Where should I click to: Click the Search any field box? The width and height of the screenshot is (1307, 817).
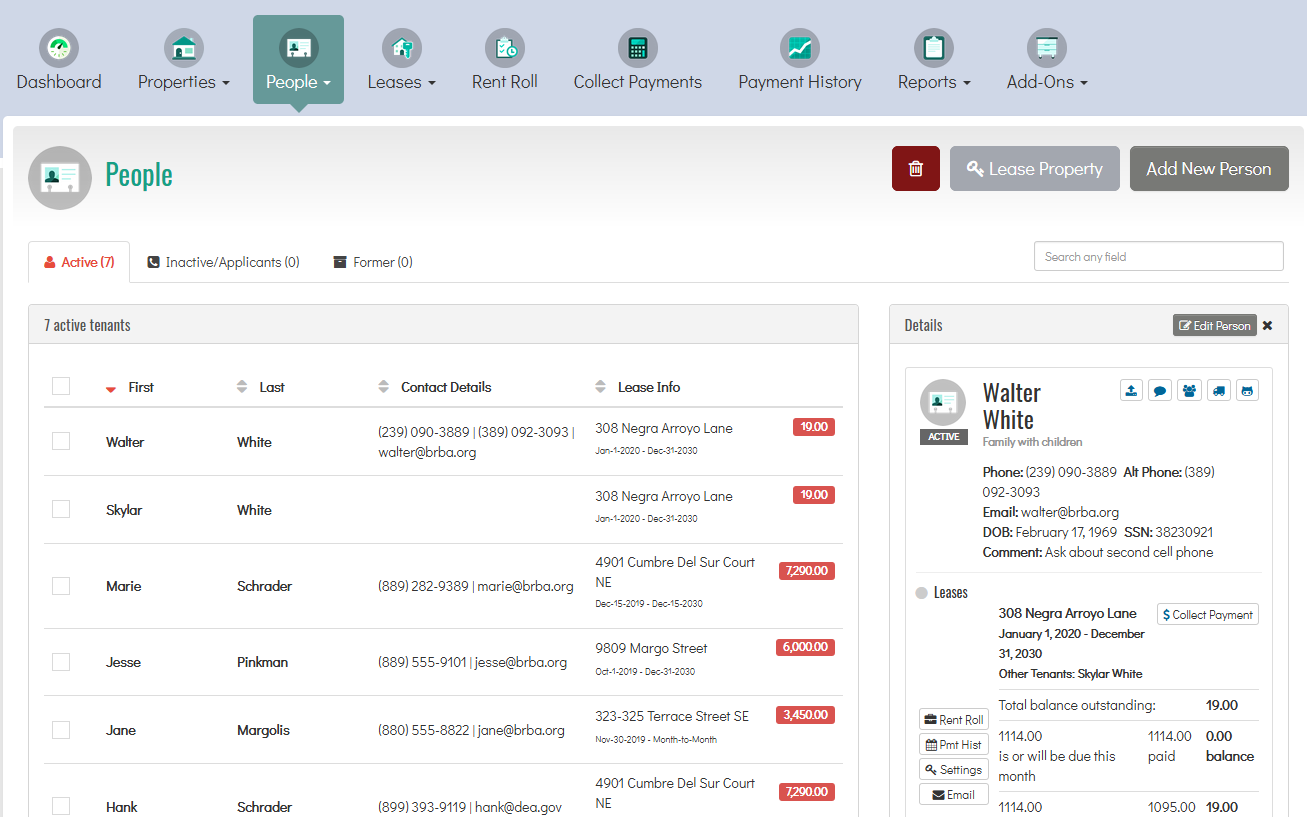pyautogui.click(x=1158, y=257)
